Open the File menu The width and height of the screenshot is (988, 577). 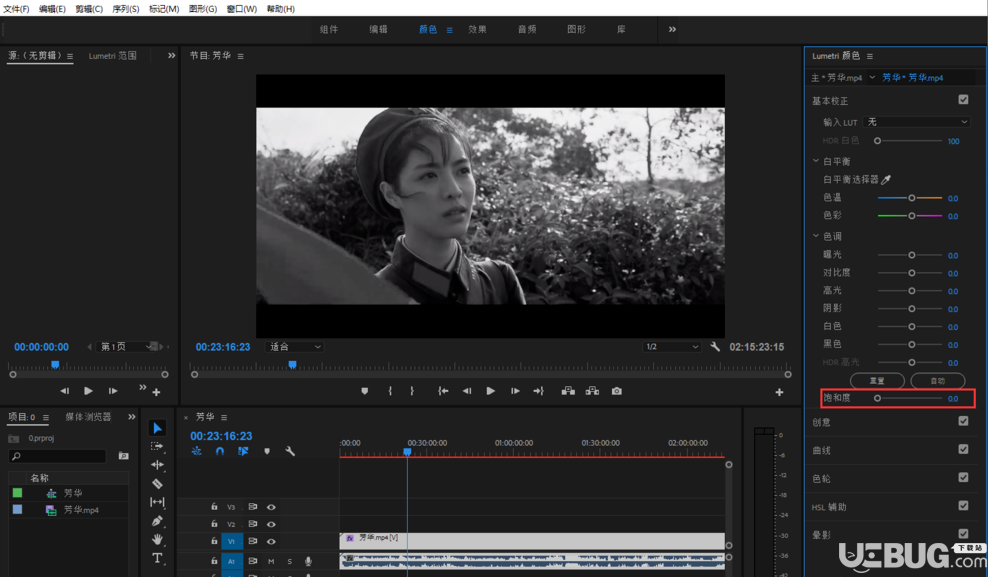[16, 9]
